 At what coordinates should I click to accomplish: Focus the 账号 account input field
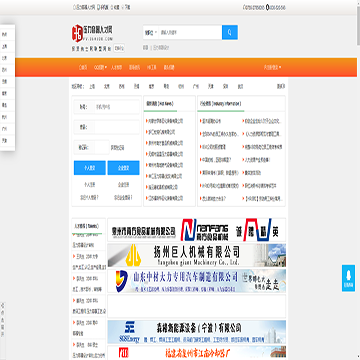click(x=117, y=107)
